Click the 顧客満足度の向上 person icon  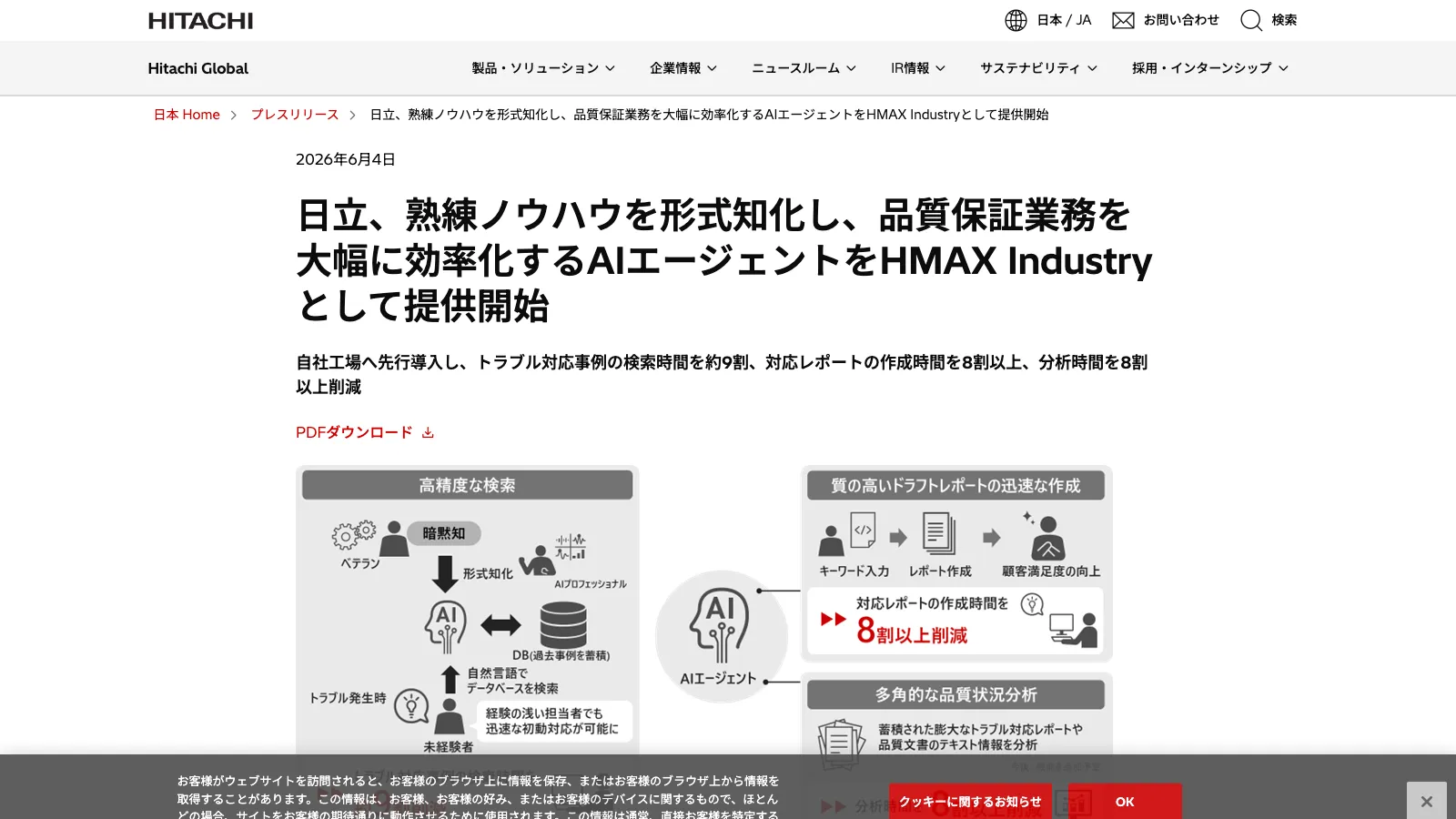click(1047, 537)
